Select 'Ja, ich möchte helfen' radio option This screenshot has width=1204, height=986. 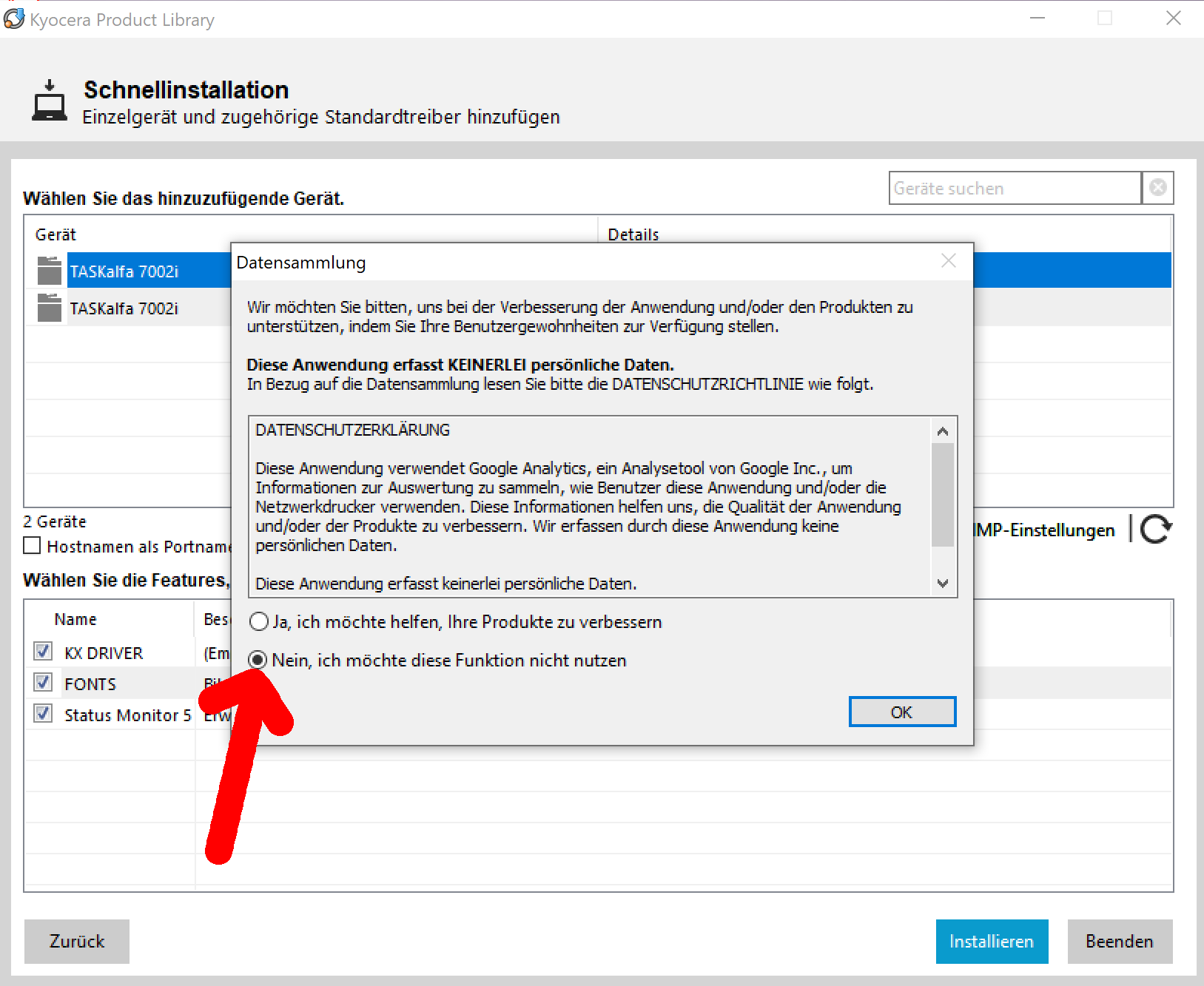click(259, 622)
